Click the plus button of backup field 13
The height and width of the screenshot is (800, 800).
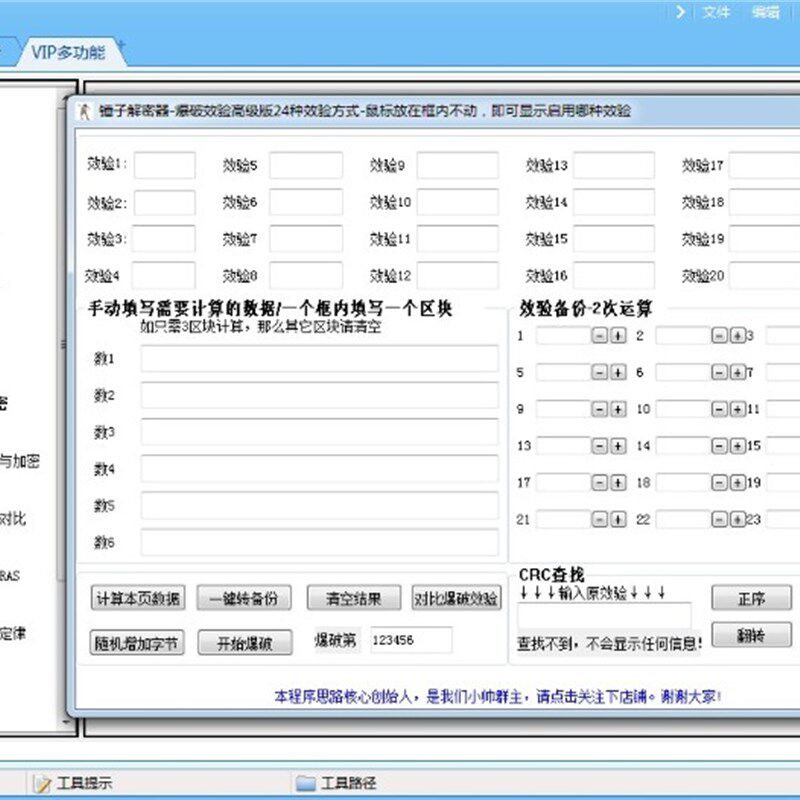click(x=618, y=446)
